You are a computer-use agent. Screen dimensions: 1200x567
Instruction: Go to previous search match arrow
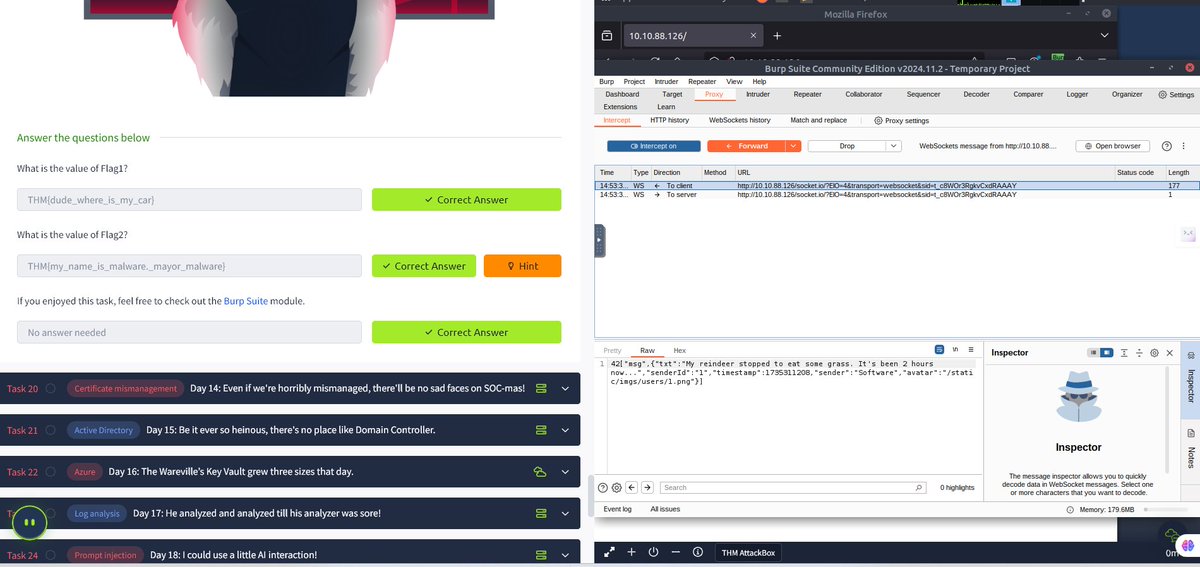632,487
